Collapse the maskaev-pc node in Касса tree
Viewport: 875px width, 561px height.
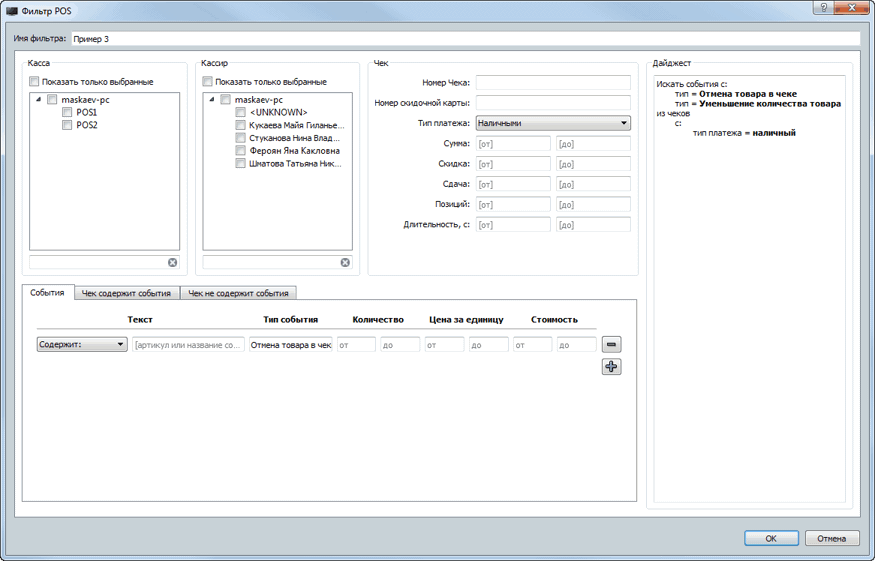tap(36, 100)
